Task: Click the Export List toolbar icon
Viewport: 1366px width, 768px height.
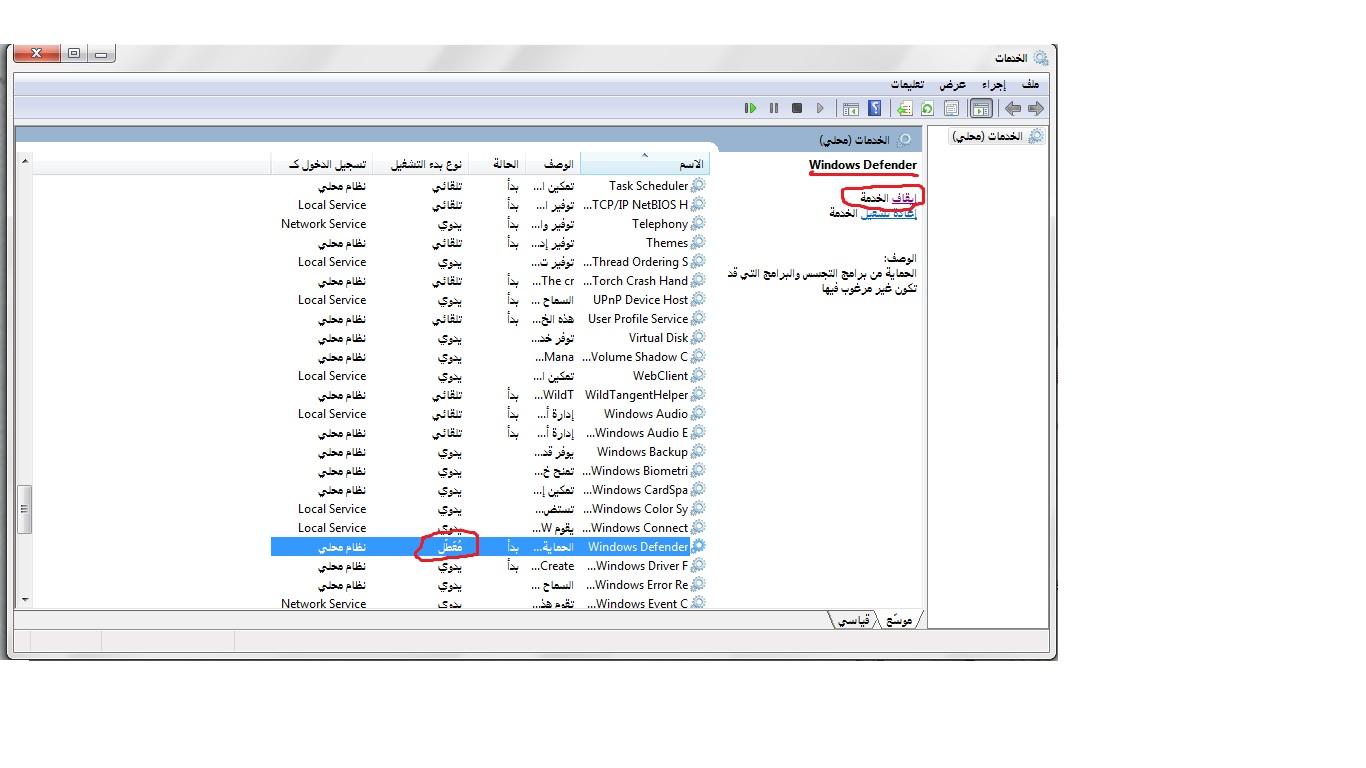Action: coord(904,108)
